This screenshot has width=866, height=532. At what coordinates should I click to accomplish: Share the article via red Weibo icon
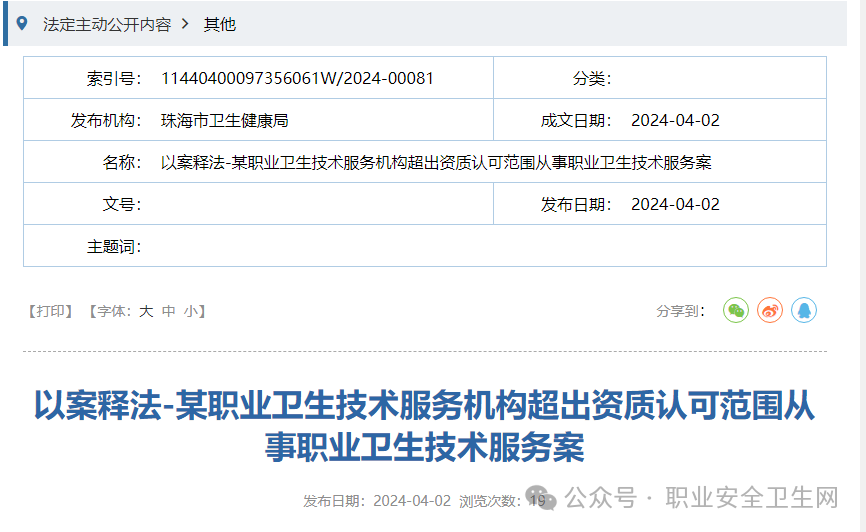(x=770, y=310)
